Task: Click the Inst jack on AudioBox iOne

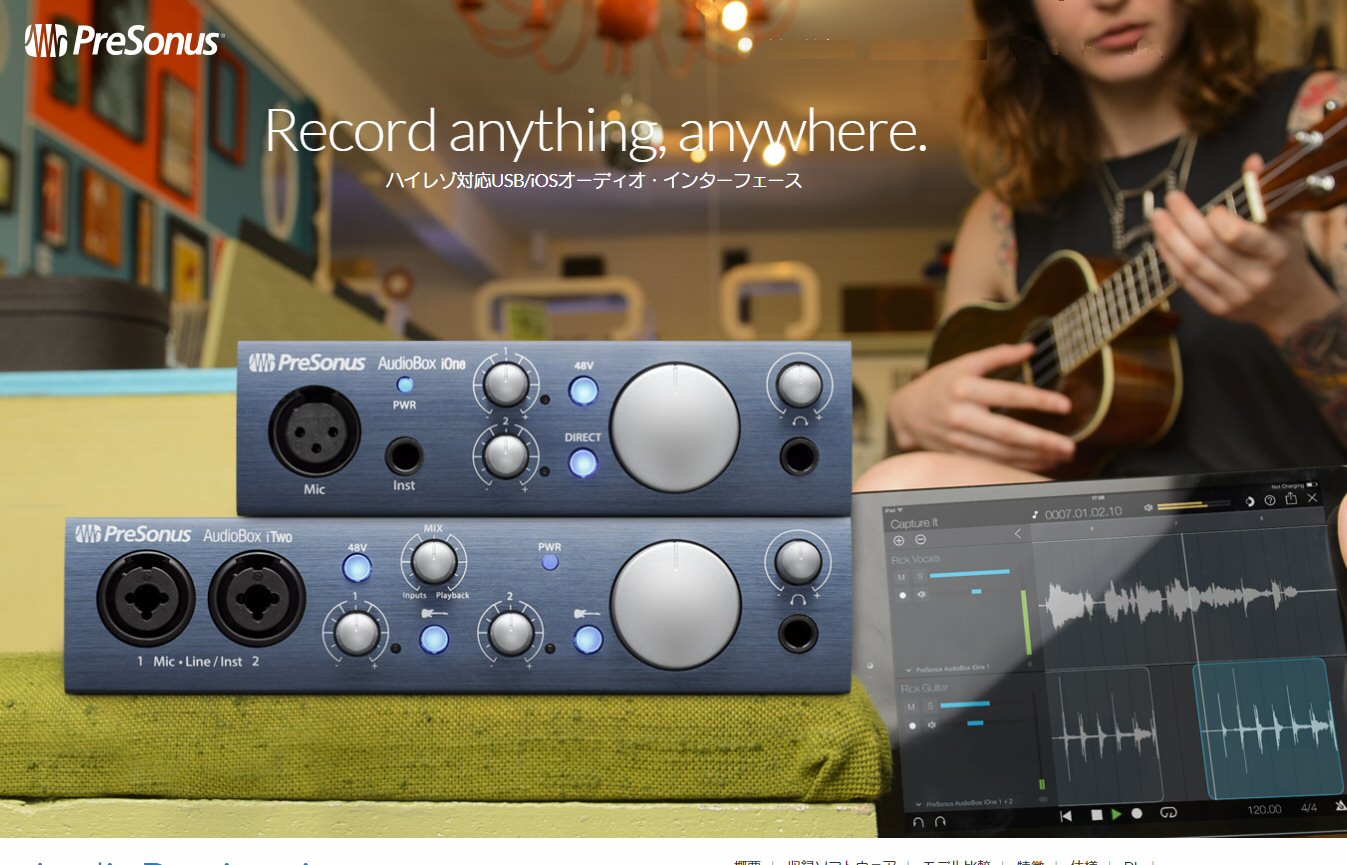Action: click(404, 458)
